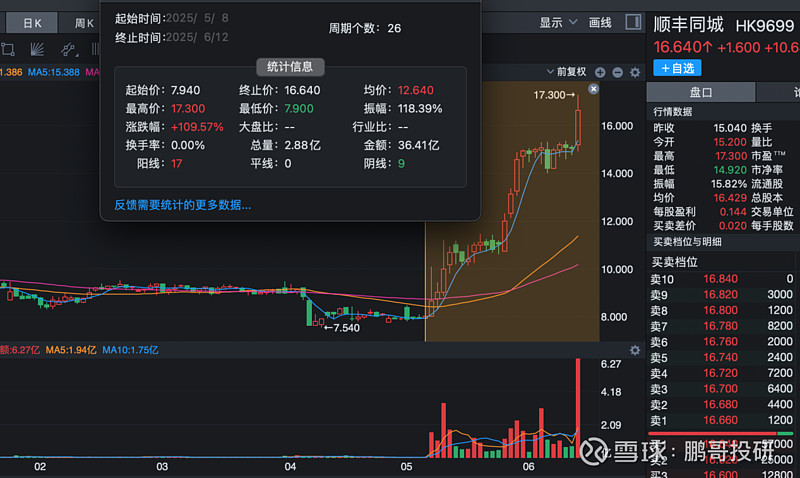The height and width of the screenshot is (478, 800).
Task: Click volume MA10:1.75亿 label
Action: (130, 350)
